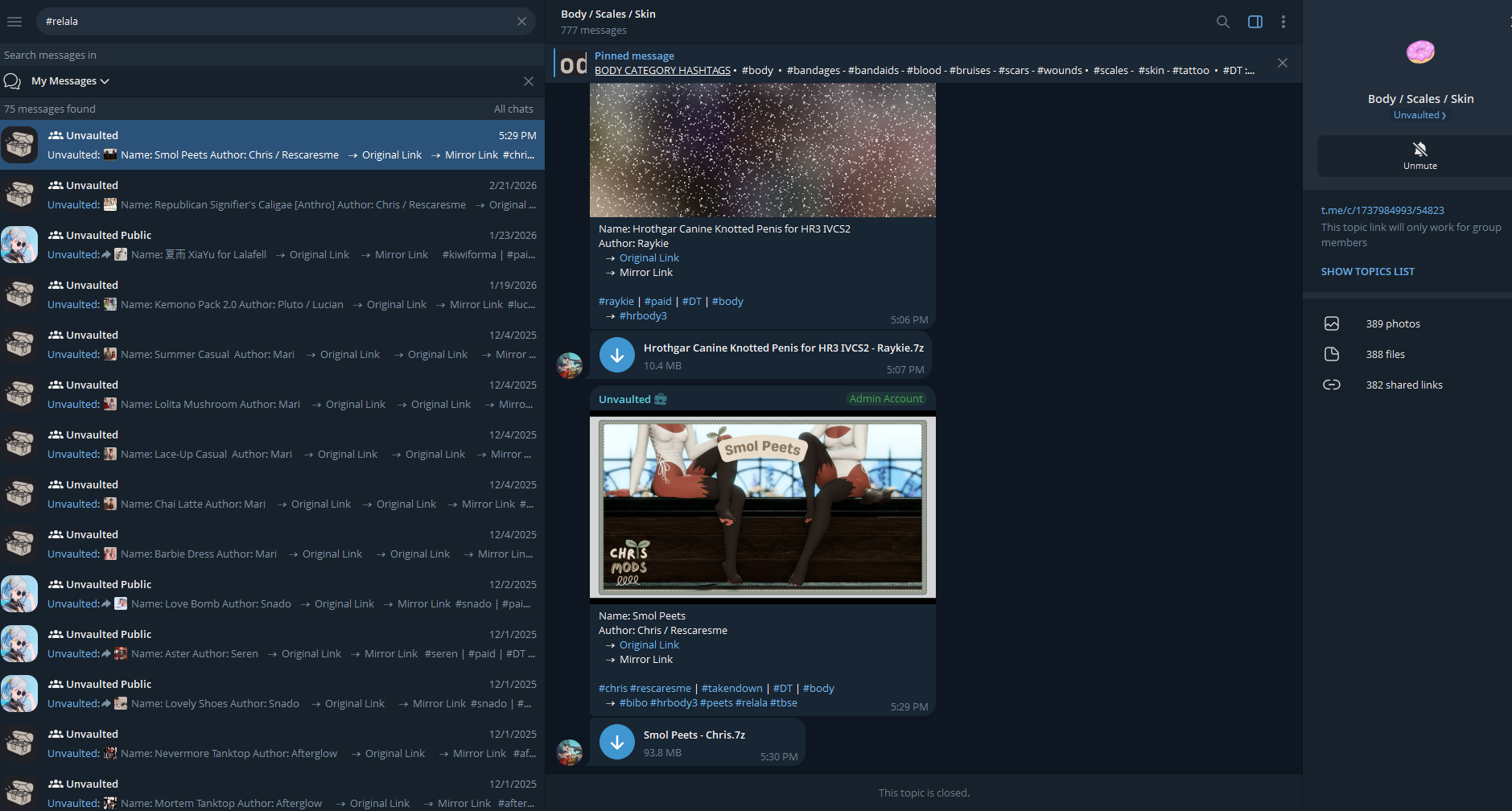The height and width of the screenshot is (811, 1512).
Task: Click the sender avatar beside Hrothgar file
Action: [570, 365]
